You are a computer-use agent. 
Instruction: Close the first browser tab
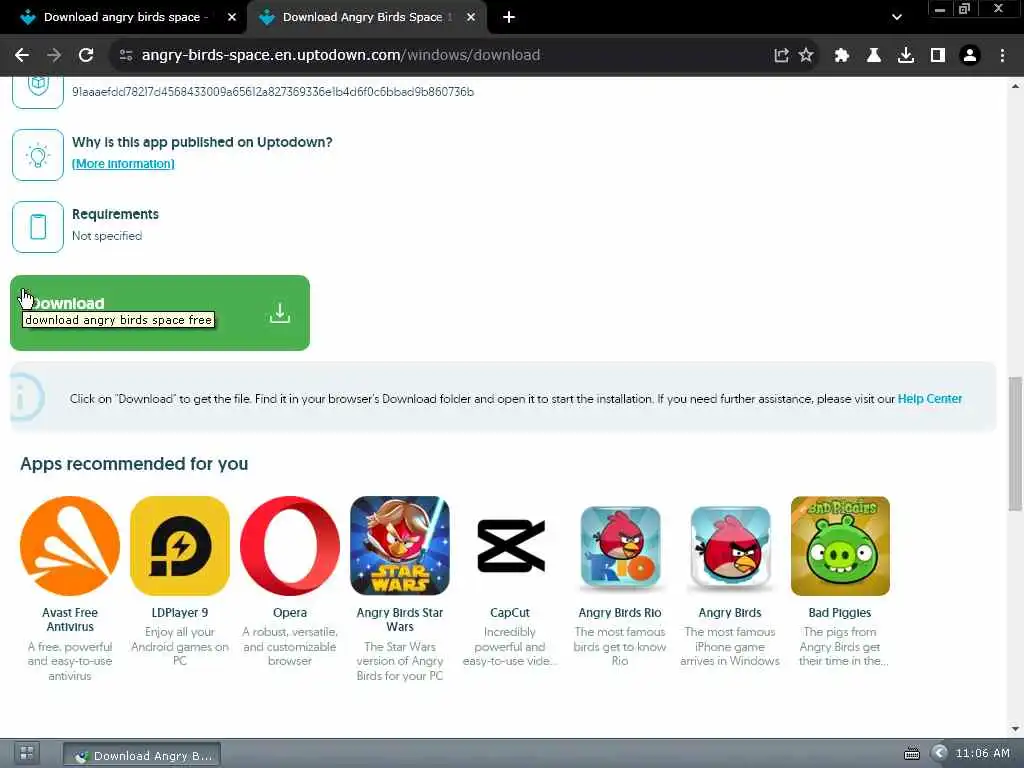click(232, 18)
